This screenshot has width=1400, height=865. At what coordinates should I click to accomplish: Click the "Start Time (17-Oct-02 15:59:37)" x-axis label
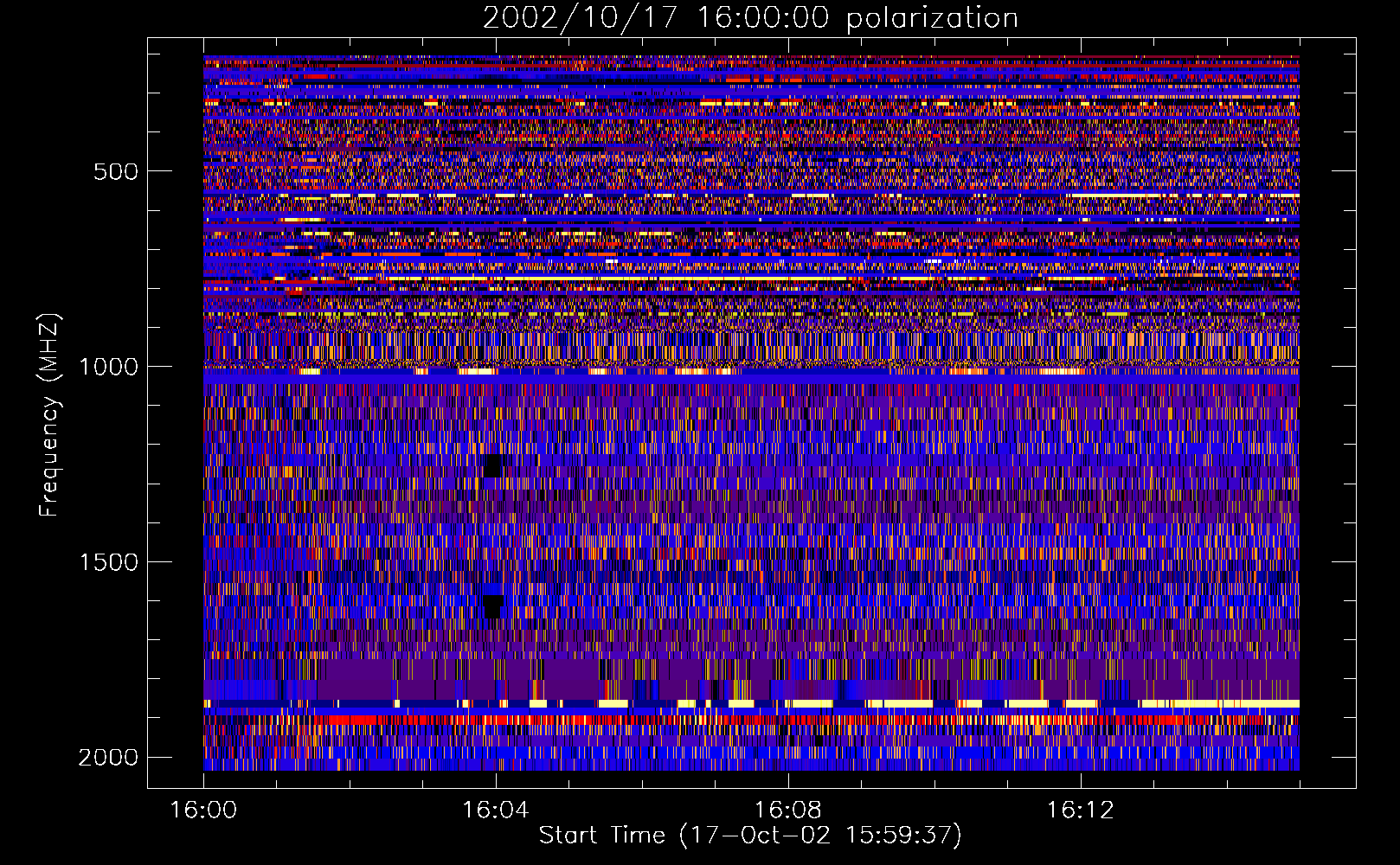(750, 836)
